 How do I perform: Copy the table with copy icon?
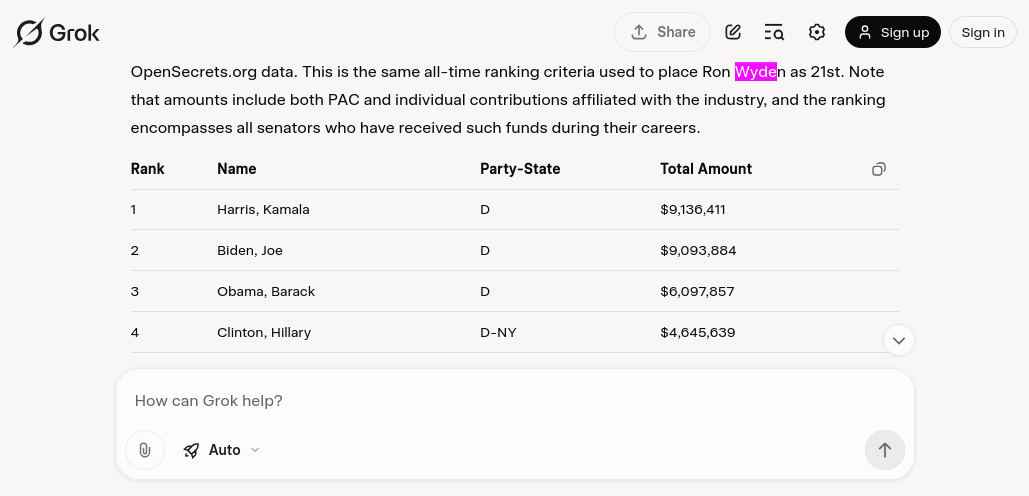pyautogui.click(x=879, y=169)
